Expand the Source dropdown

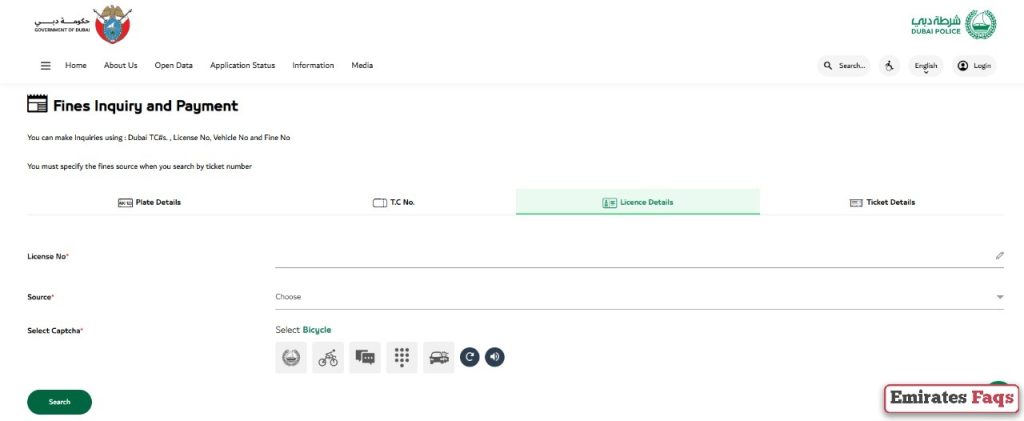(638, 297)
